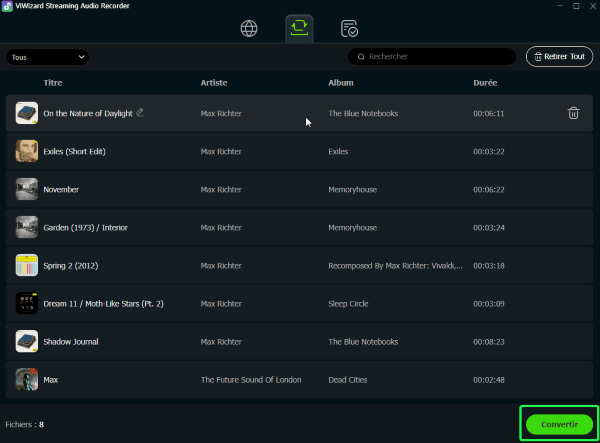Click the duration 00:06:11

[x=489, y=114]
